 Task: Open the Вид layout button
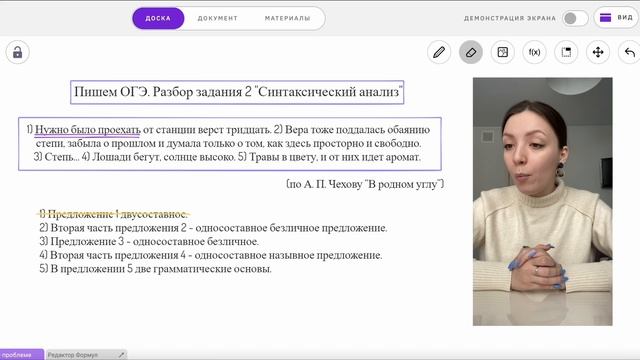tap(616, 18)
